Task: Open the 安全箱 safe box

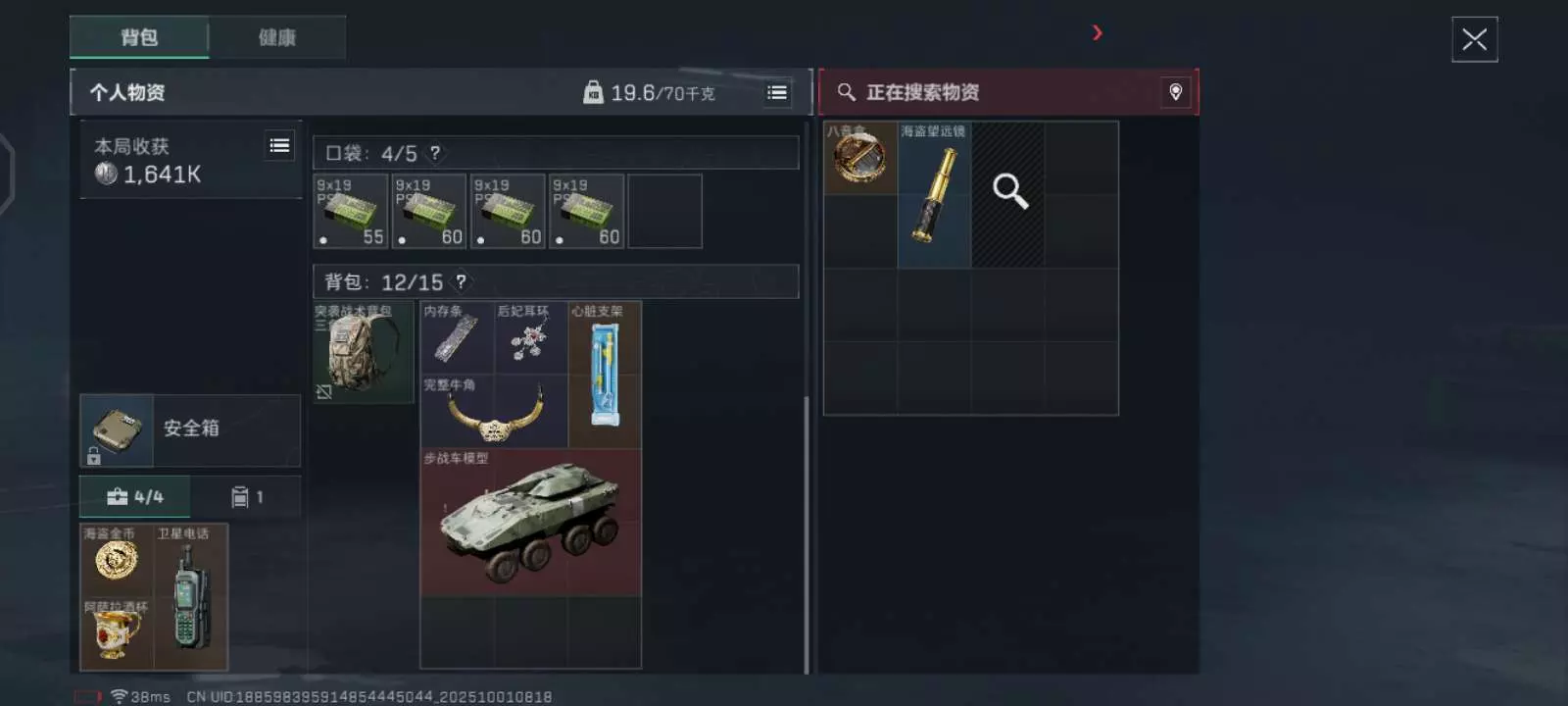Action: pyautogui.click(x=190, y=429)
